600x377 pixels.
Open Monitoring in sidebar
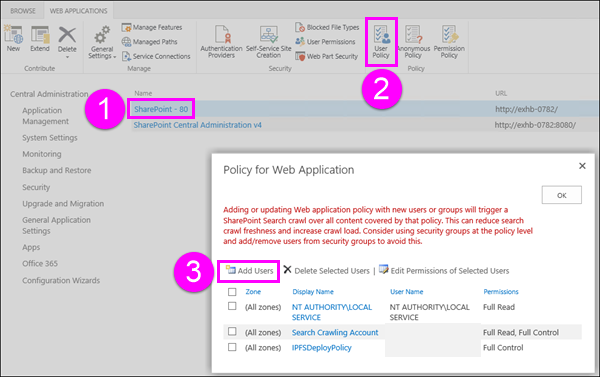coord(42,154)
